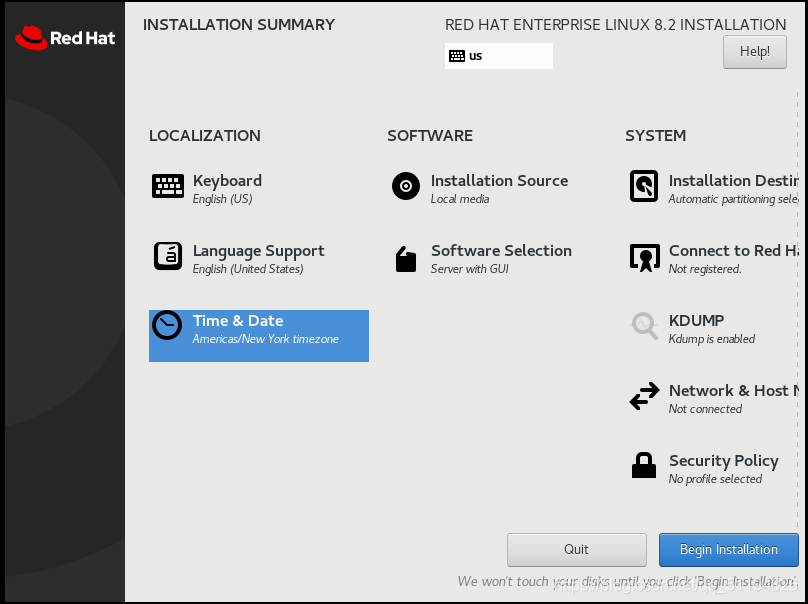Click the Network & Host Name title
808x604 pixels.
[734, 391]
